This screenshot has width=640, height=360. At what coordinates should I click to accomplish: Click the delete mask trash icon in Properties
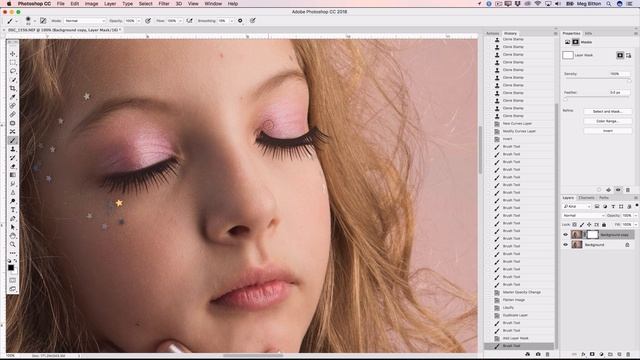click(628, 190)
